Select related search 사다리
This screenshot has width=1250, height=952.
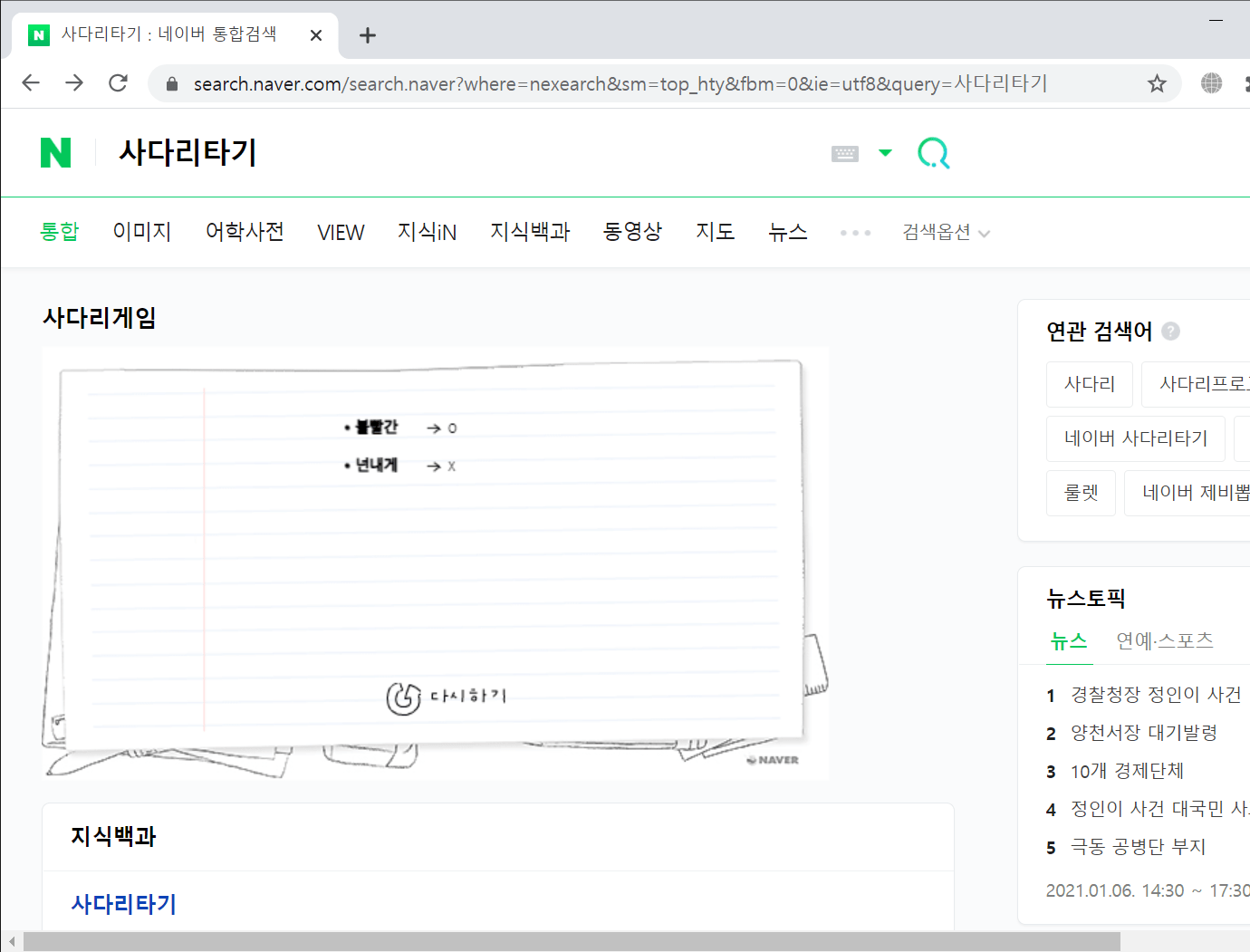pyautogui.click(x=1090, y=384)
